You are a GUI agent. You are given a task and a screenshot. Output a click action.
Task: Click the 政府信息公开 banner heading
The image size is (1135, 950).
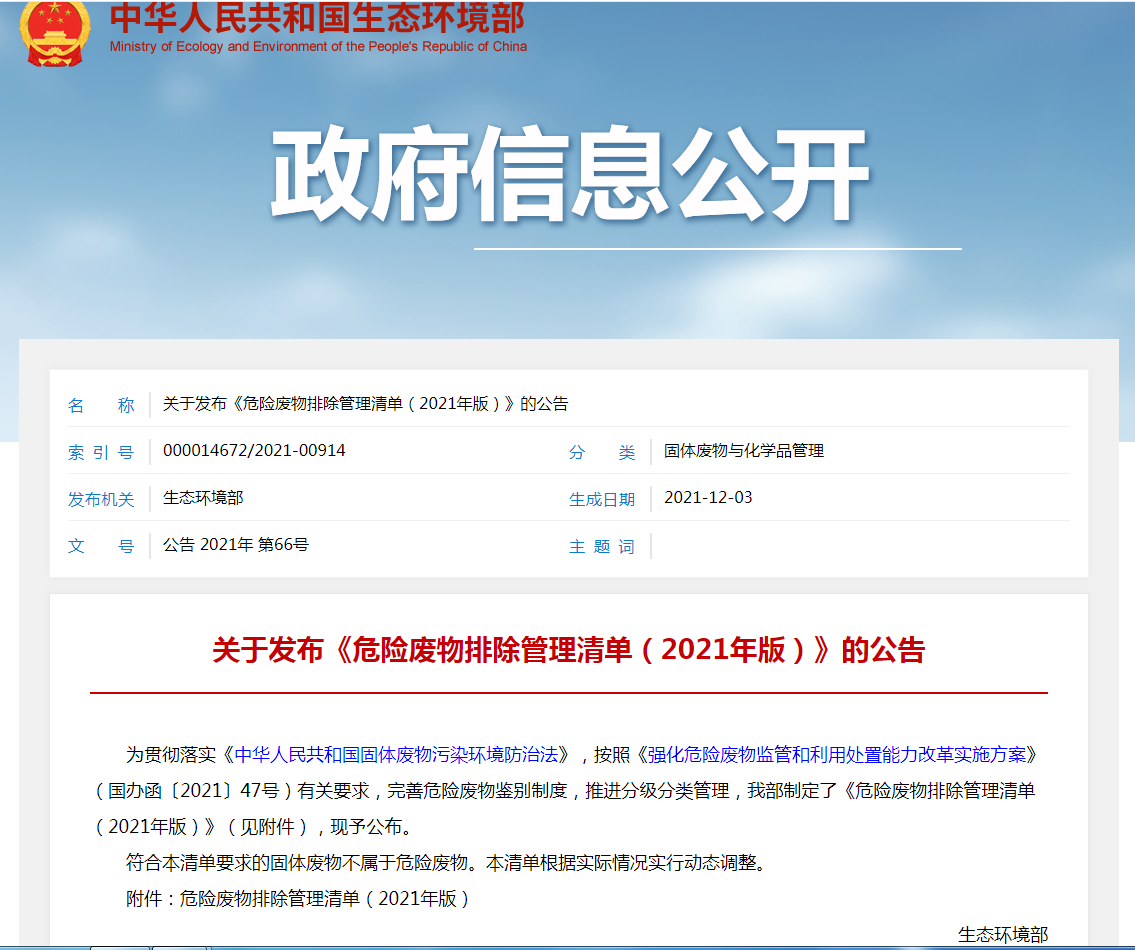tap(569, 178)
